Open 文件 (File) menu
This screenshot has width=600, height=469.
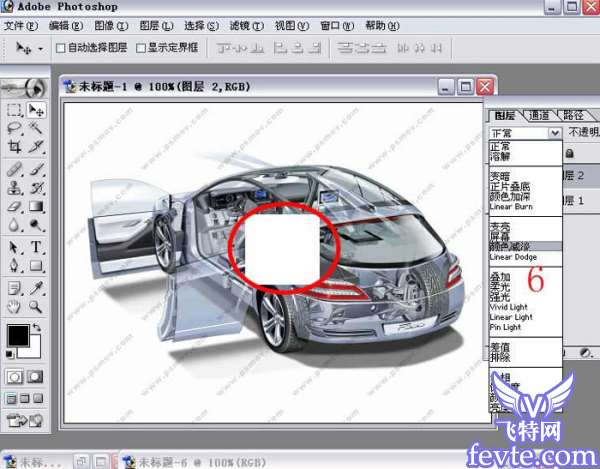click(21, 26)
